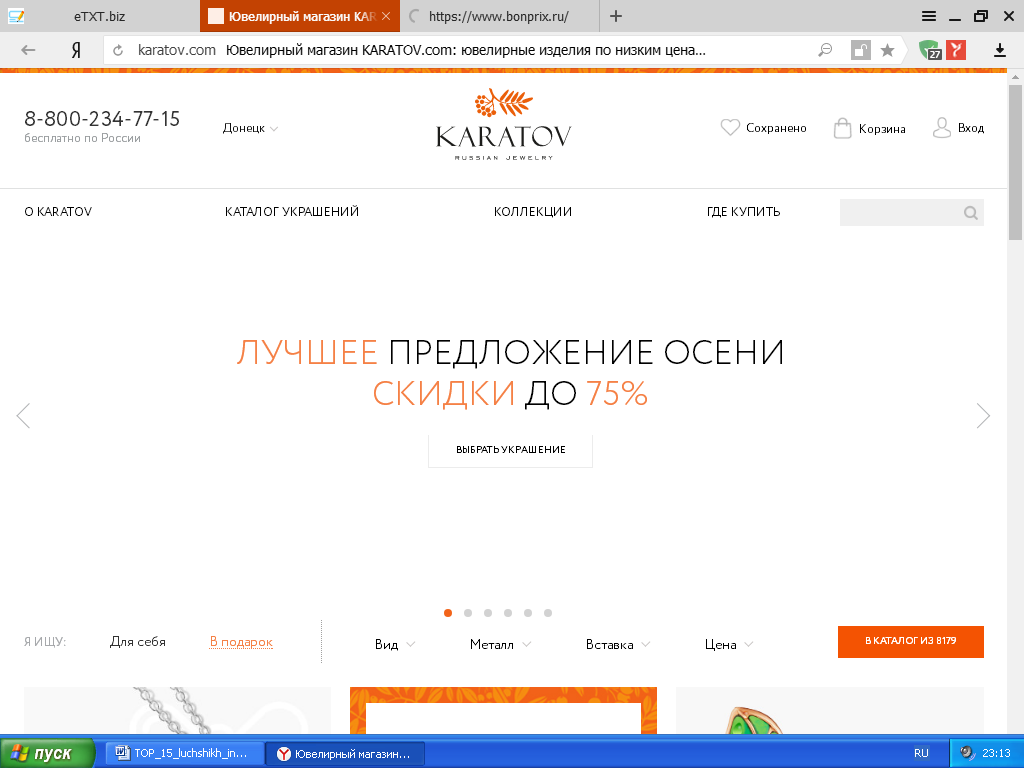The width and height of the screenshot is (1024, 768).
Task: Bookmark the page with the star icon
Action: (x=888, y=50)
